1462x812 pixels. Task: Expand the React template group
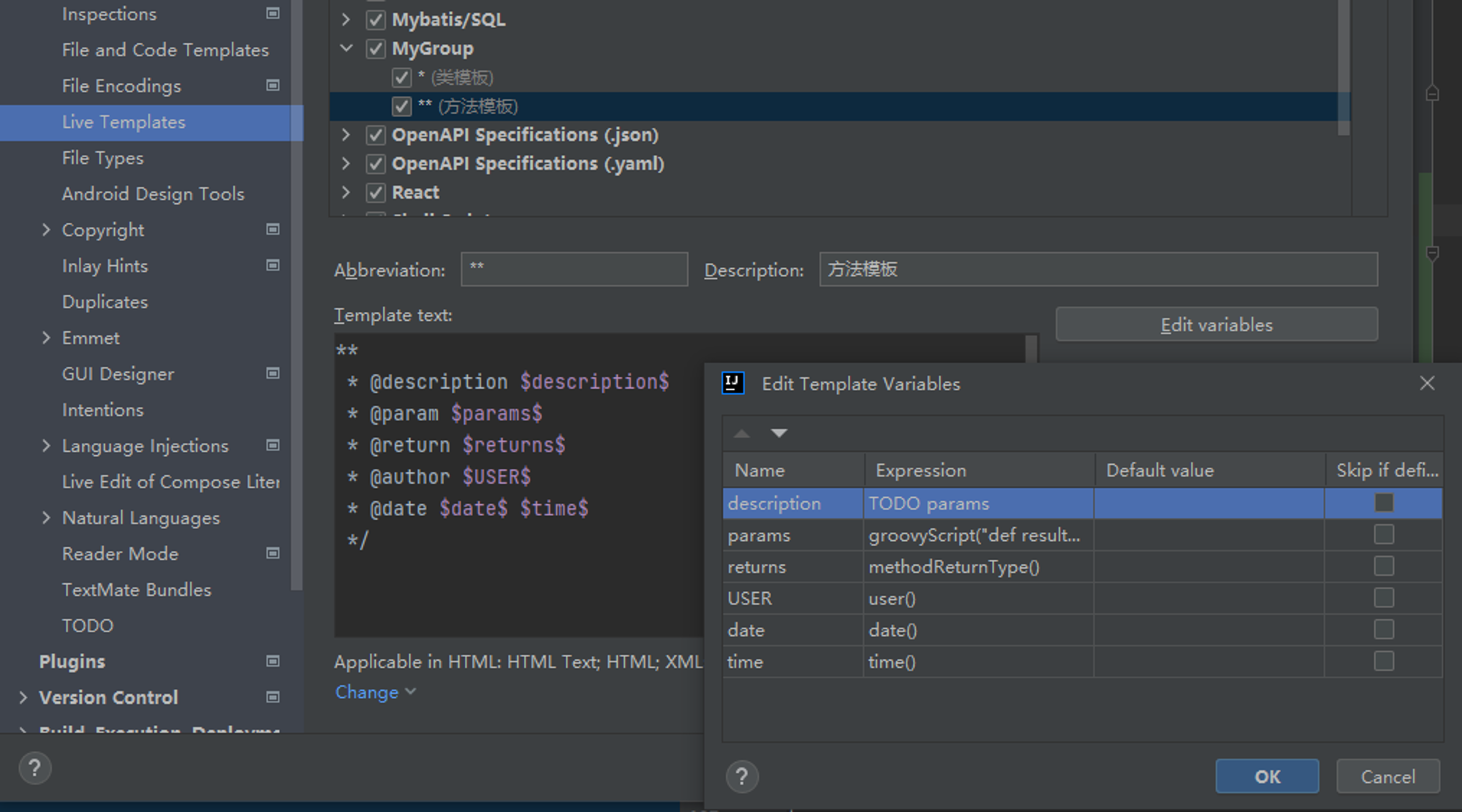pos(346,192)
